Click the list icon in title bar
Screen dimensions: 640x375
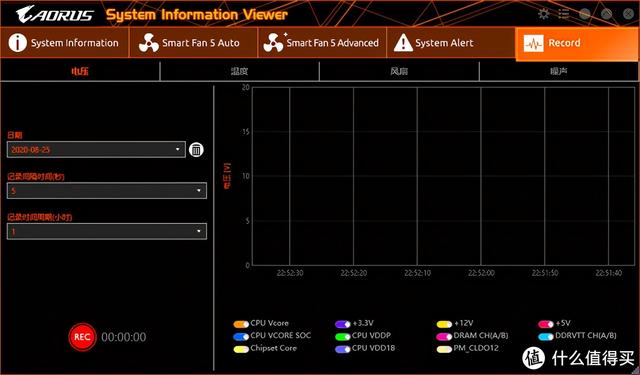click(564, 14)
